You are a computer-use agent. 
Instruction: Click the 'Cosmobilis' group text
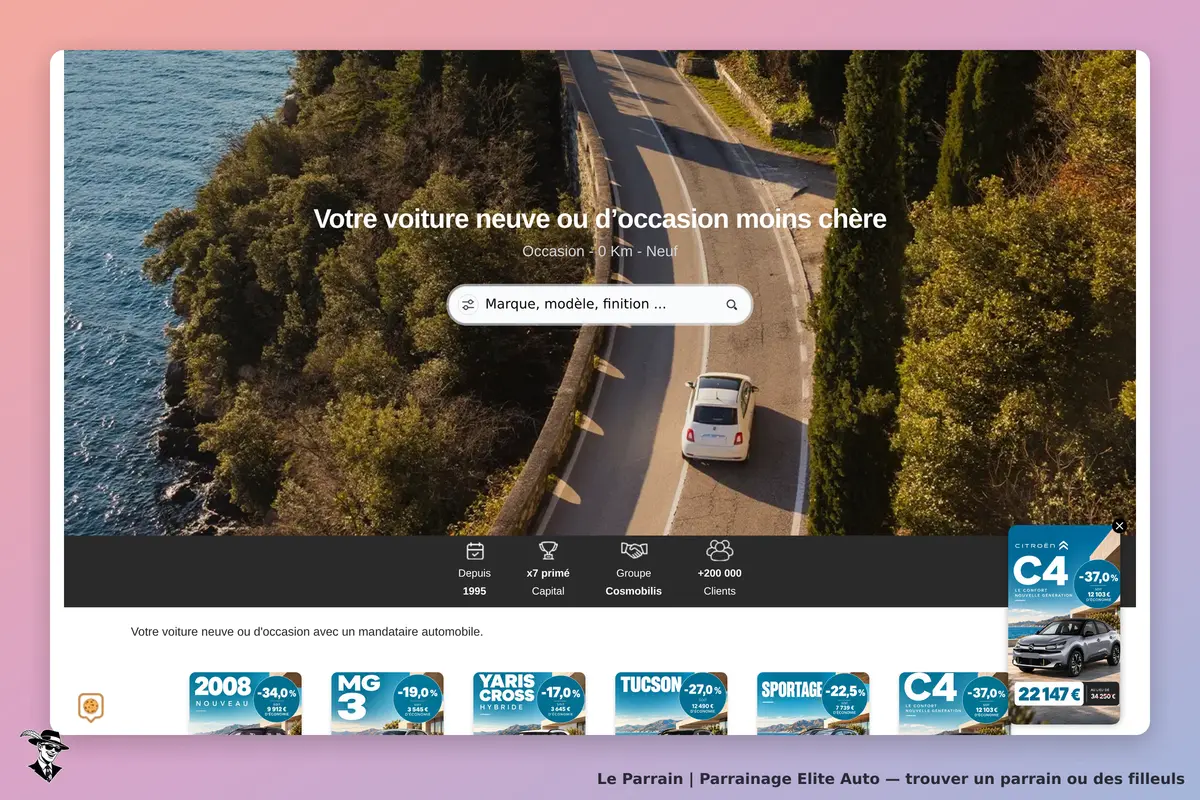pos(634,591)
